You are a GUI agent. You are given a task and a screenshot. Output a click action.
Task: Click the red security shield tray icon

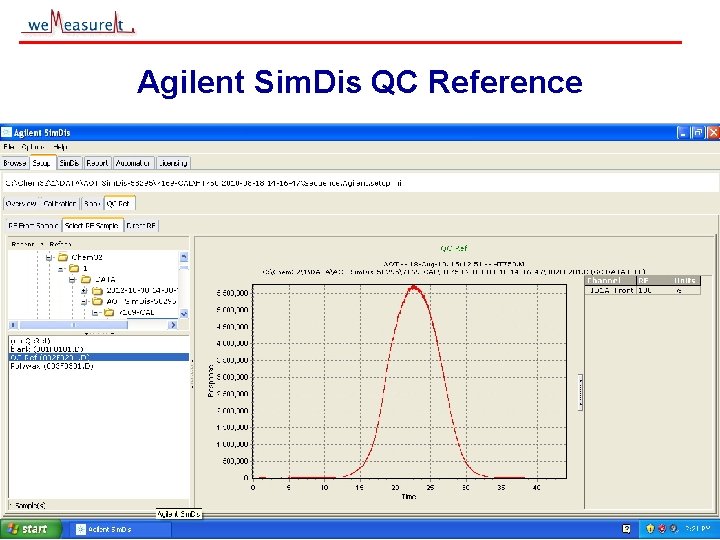click(x=662, y=529)
